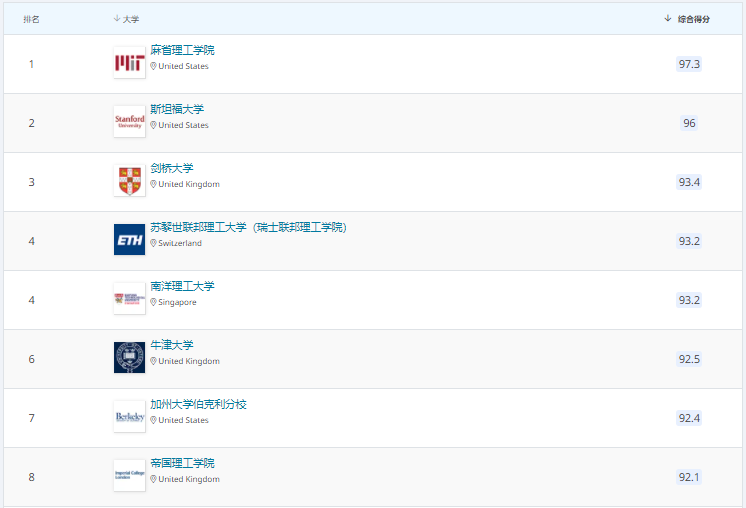Click the Stanford University logo
Image resolution: width=746 pixels, height=508 pixels.
[129, 122]
